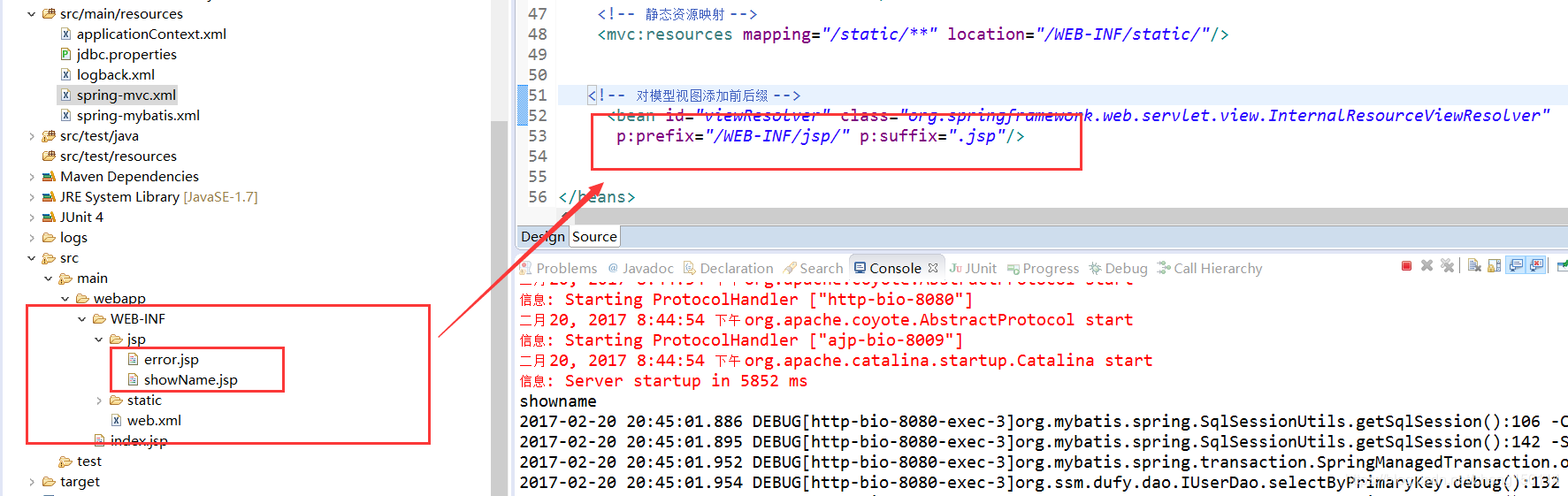
Task: Switch to the Javadoc tab
Action: [640, 269]
